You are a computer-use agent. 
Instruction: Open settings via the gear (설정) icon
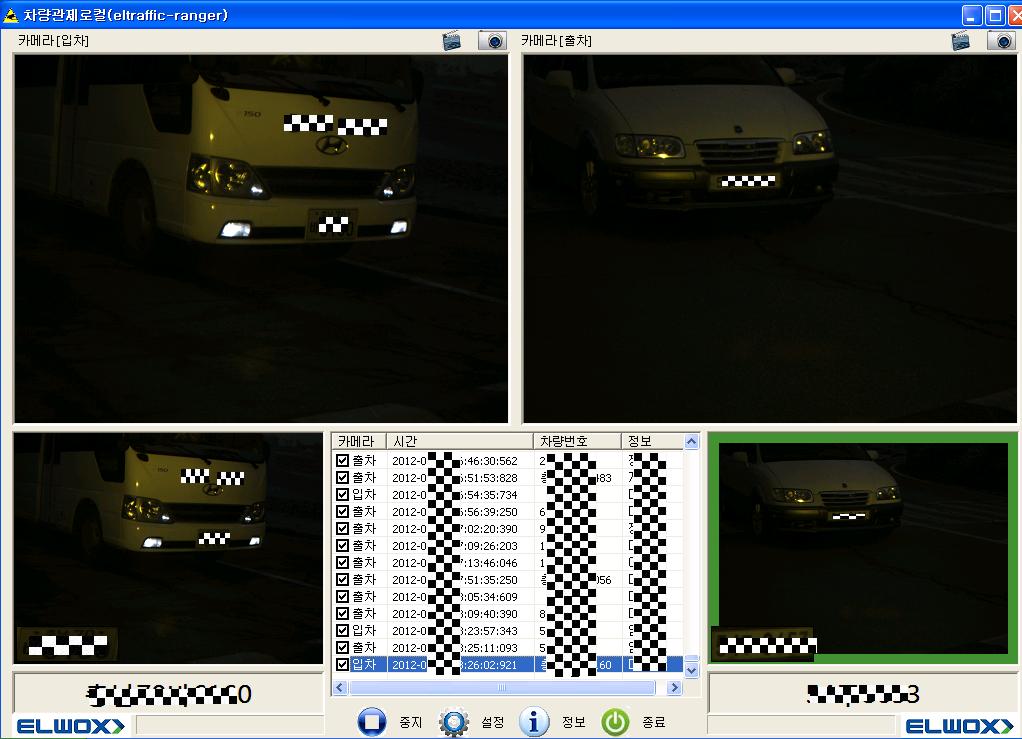tap(454, 721)
